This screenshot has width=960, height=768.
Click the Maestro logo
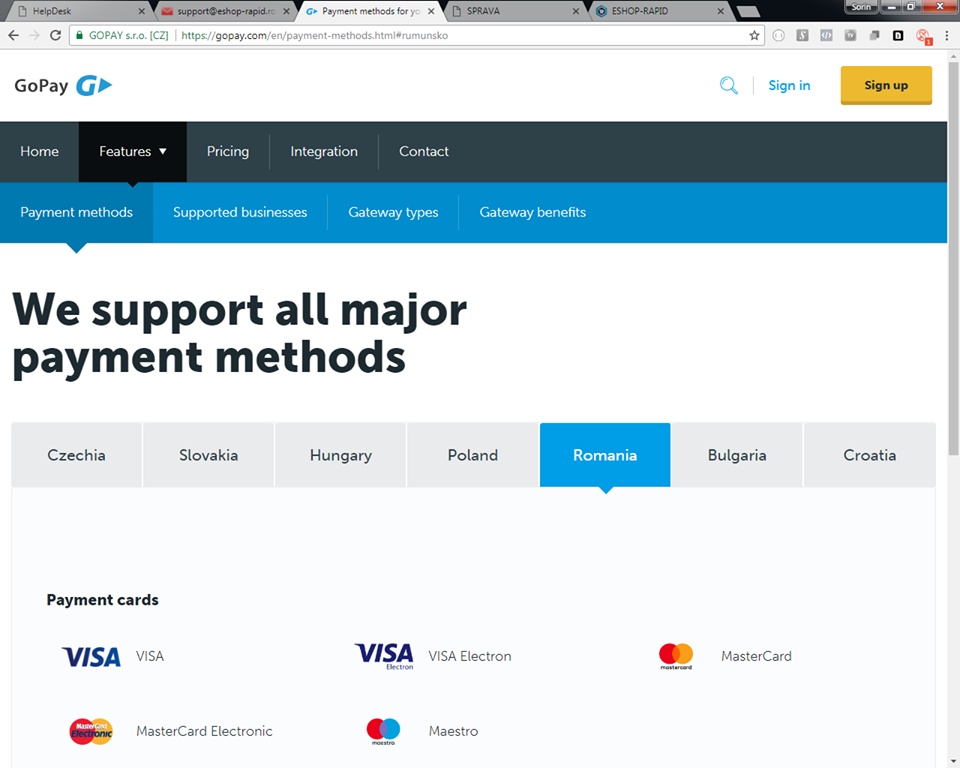(x=383, y=731)
